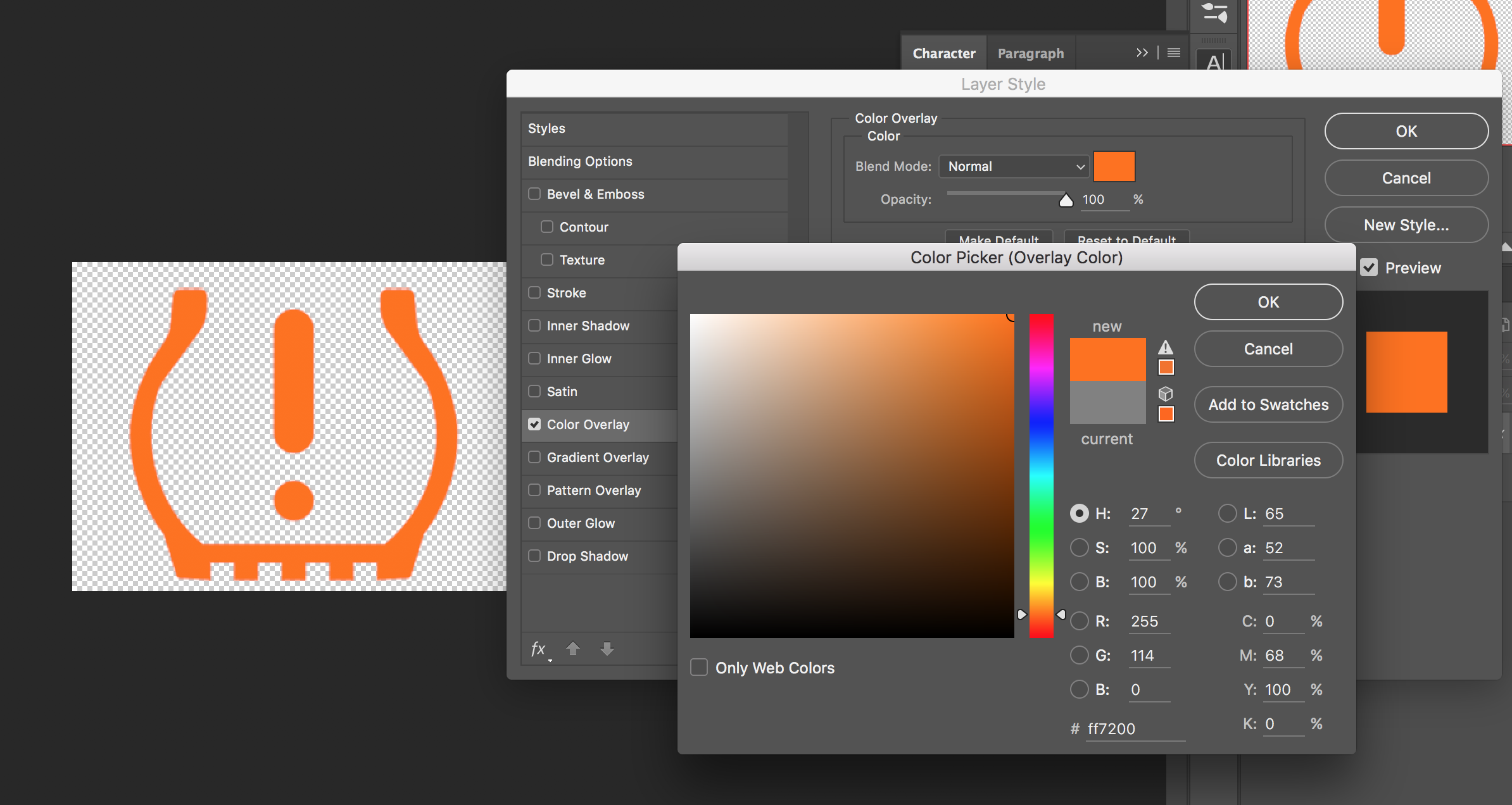Click the style preview thumbnail
The width and height of the screenshot is (1512, 805).
(1406, 372)
